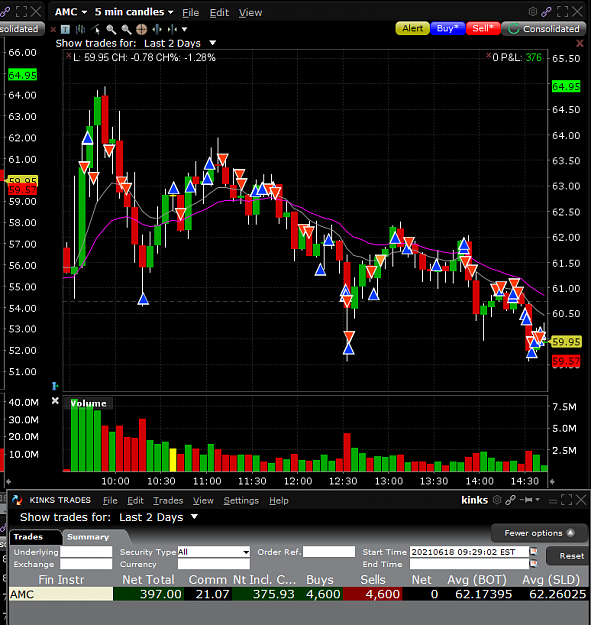Open the End Time calendar picker

(x=533, y=564)
